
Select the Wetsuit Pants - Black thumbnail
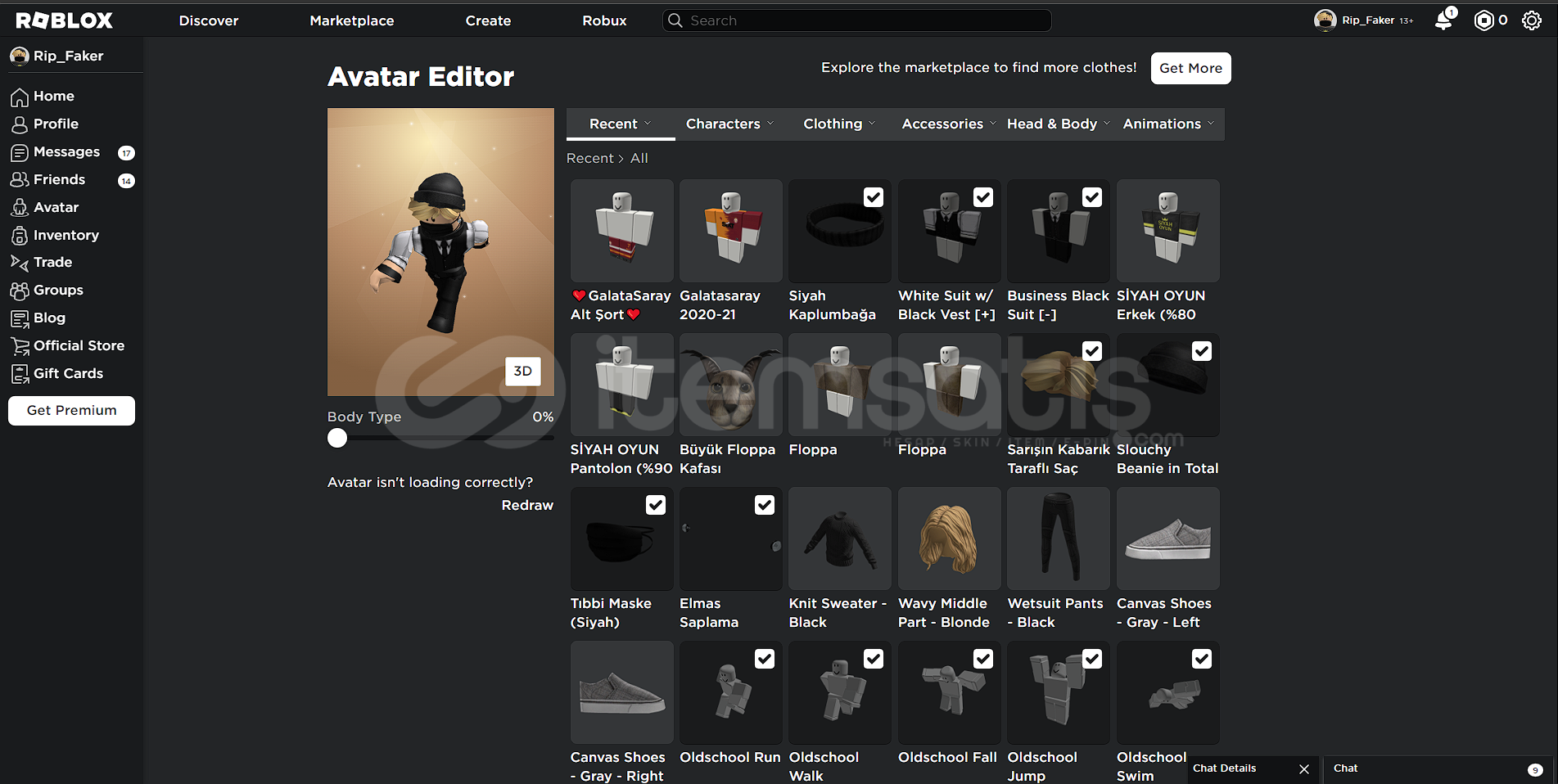click(1059, 538)
